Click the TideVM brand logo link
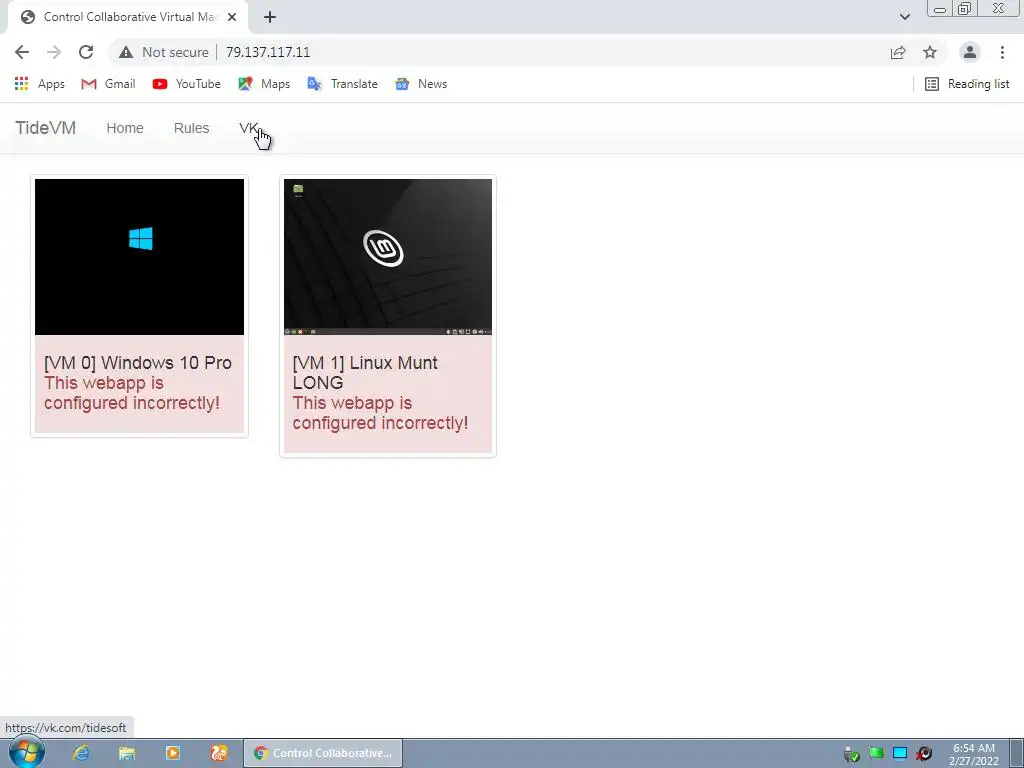The width and height of the screenshot is (1024, 768). 46,128
